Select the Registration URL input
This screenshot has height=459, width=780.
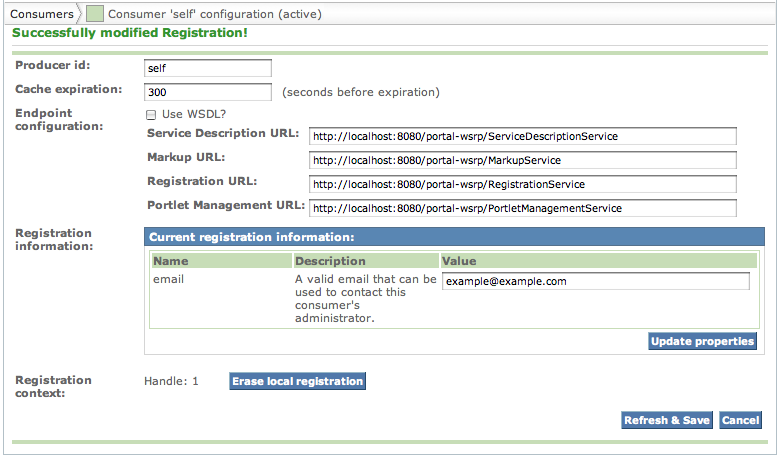[x=522, y=184]
